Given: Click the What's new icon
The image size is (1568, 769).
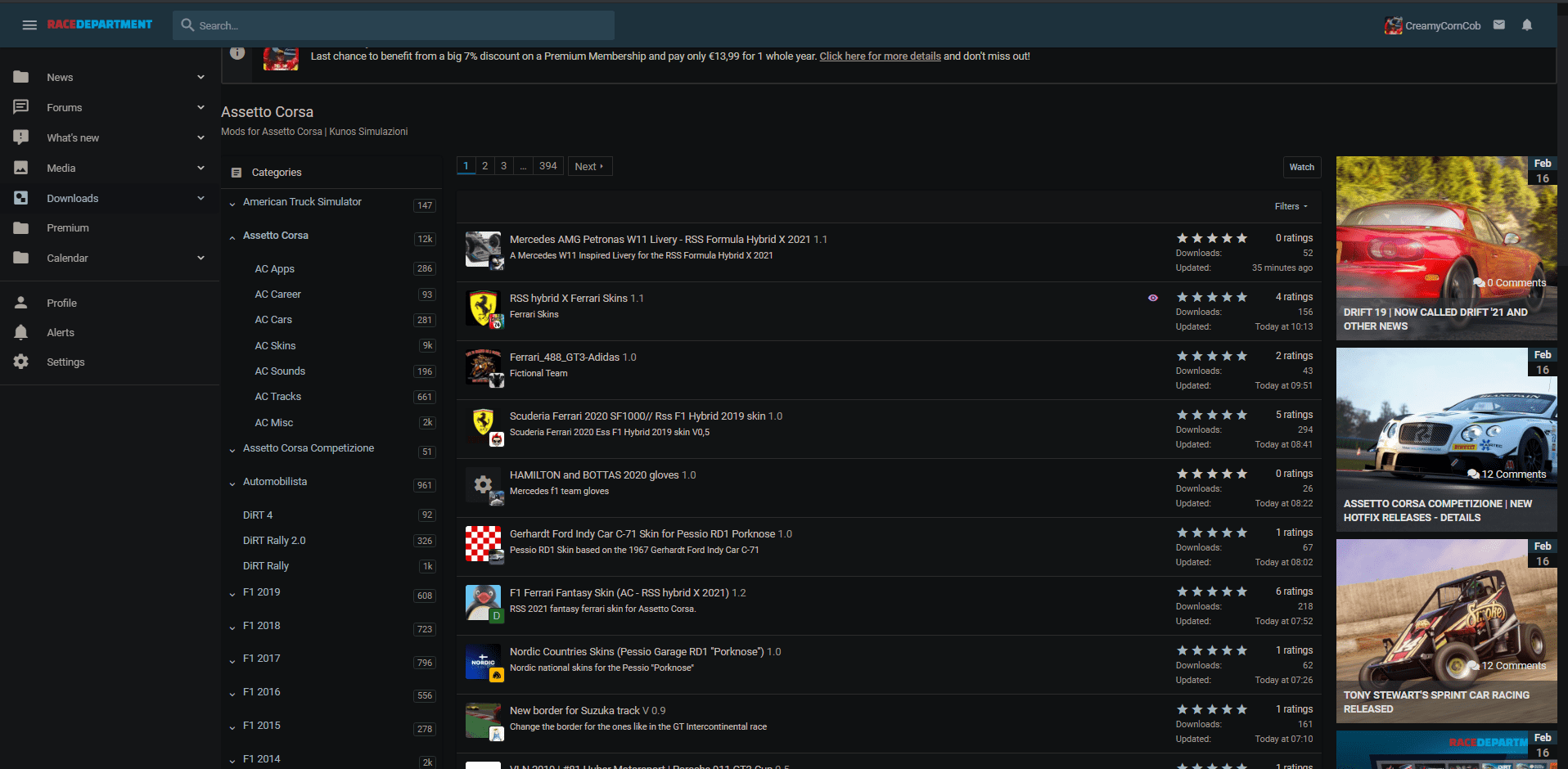Looking at the screenshot, I should (21, 137).
